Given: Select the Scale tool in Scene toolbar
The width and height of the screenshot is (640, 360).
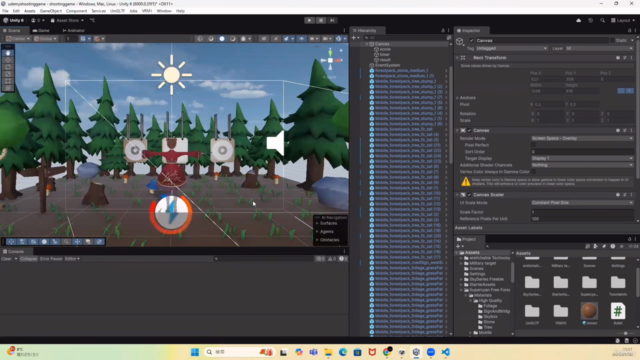Looking at the screenshot, I should pyautogui.click(x=8, y=74).
